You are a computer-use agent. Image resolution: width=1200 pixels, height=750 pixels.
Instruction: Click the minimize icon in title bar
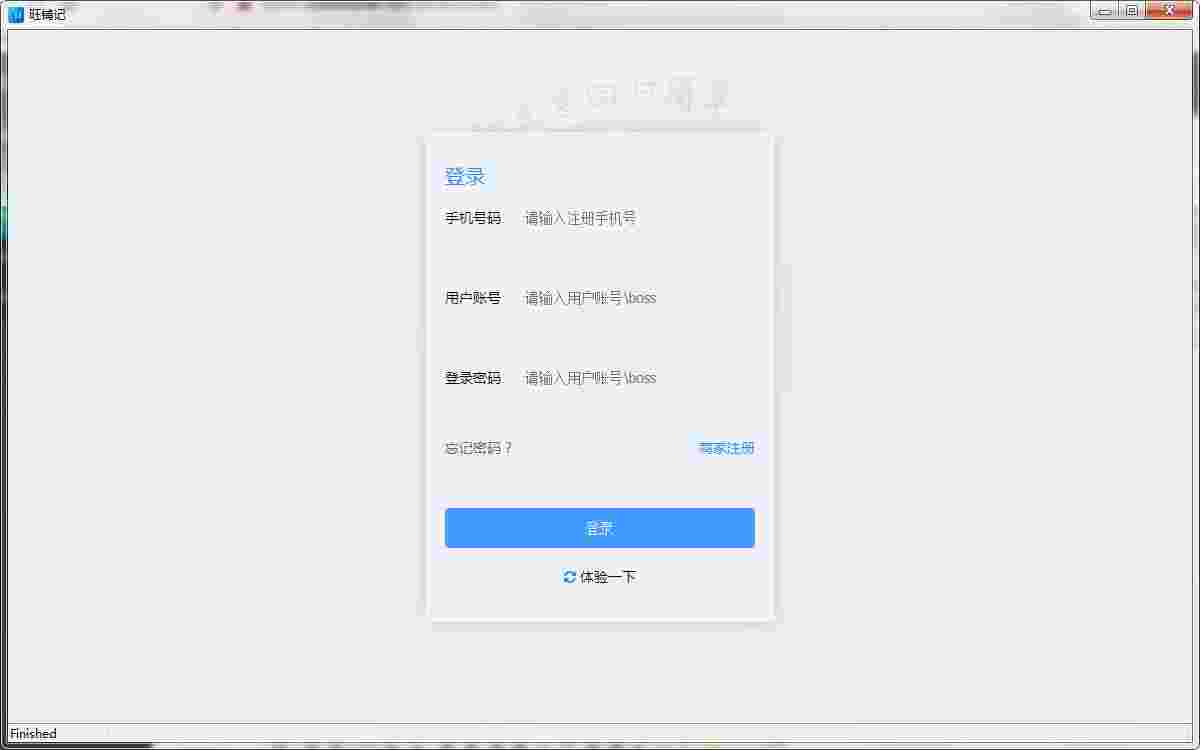(x=1106, y=10)
